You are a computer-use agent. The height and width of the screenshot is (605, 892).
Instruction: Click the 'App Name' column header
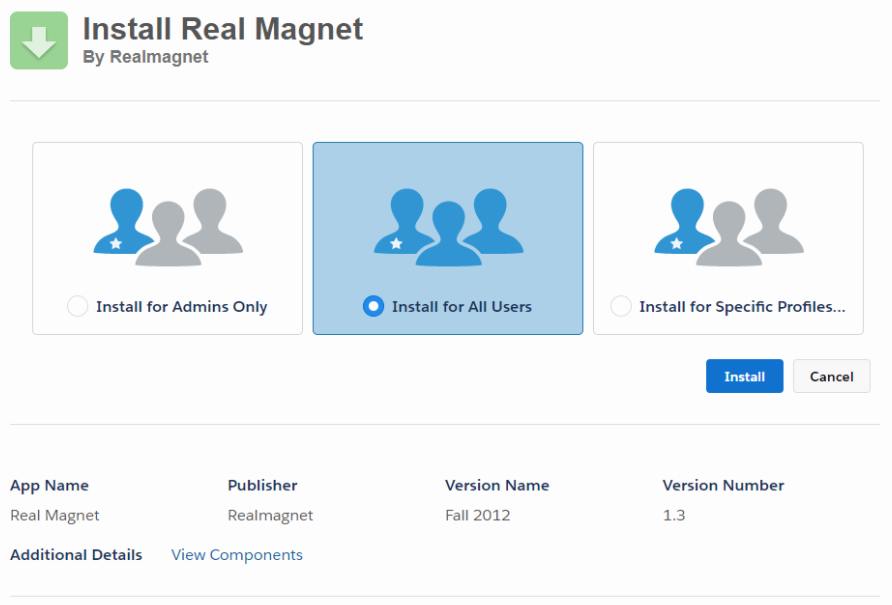tap(49, 485)
